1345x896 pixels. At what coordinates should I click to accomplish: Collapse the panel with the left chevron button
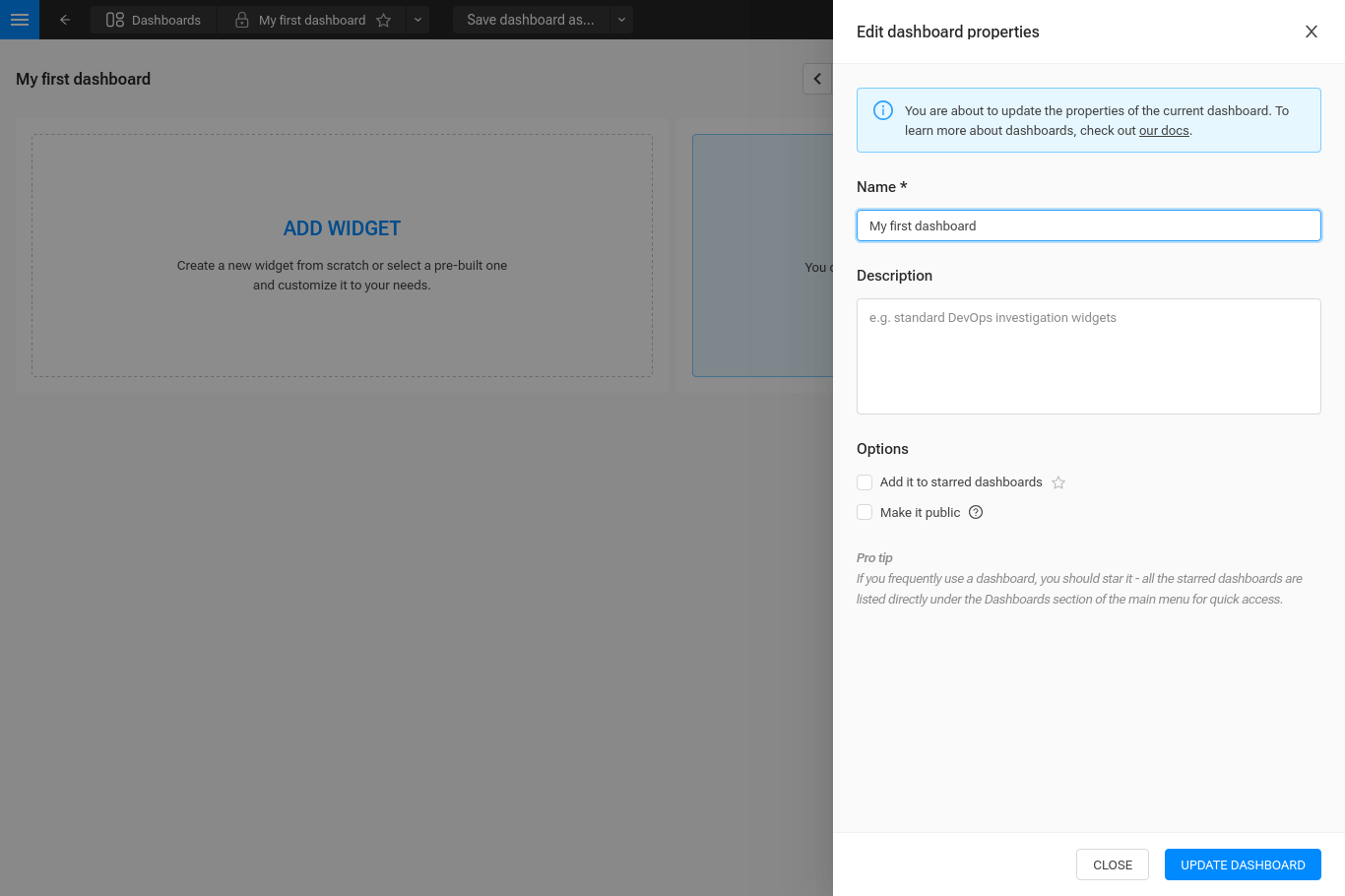point(817,78)
